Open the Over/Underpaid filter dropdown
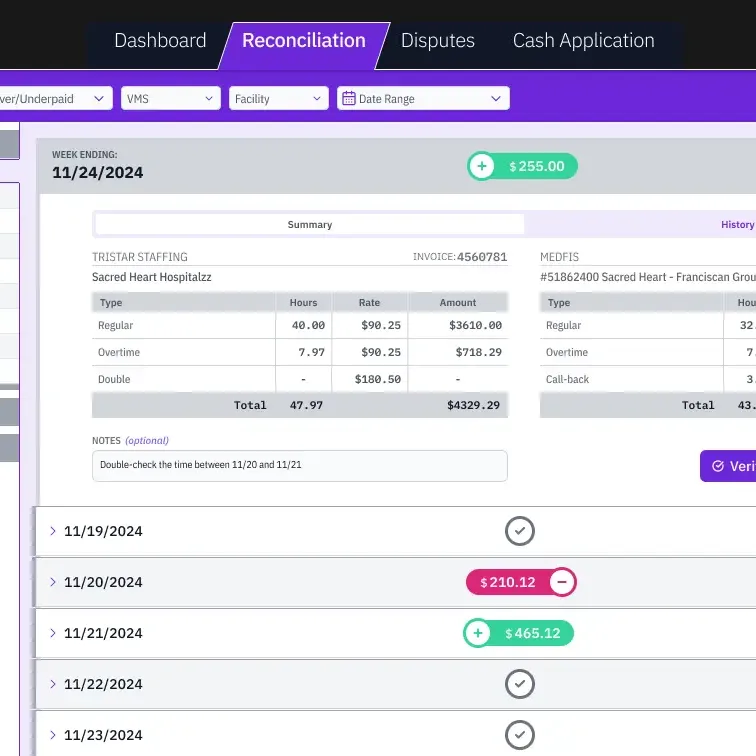756x756 pixels. click(x=55, y=98)
